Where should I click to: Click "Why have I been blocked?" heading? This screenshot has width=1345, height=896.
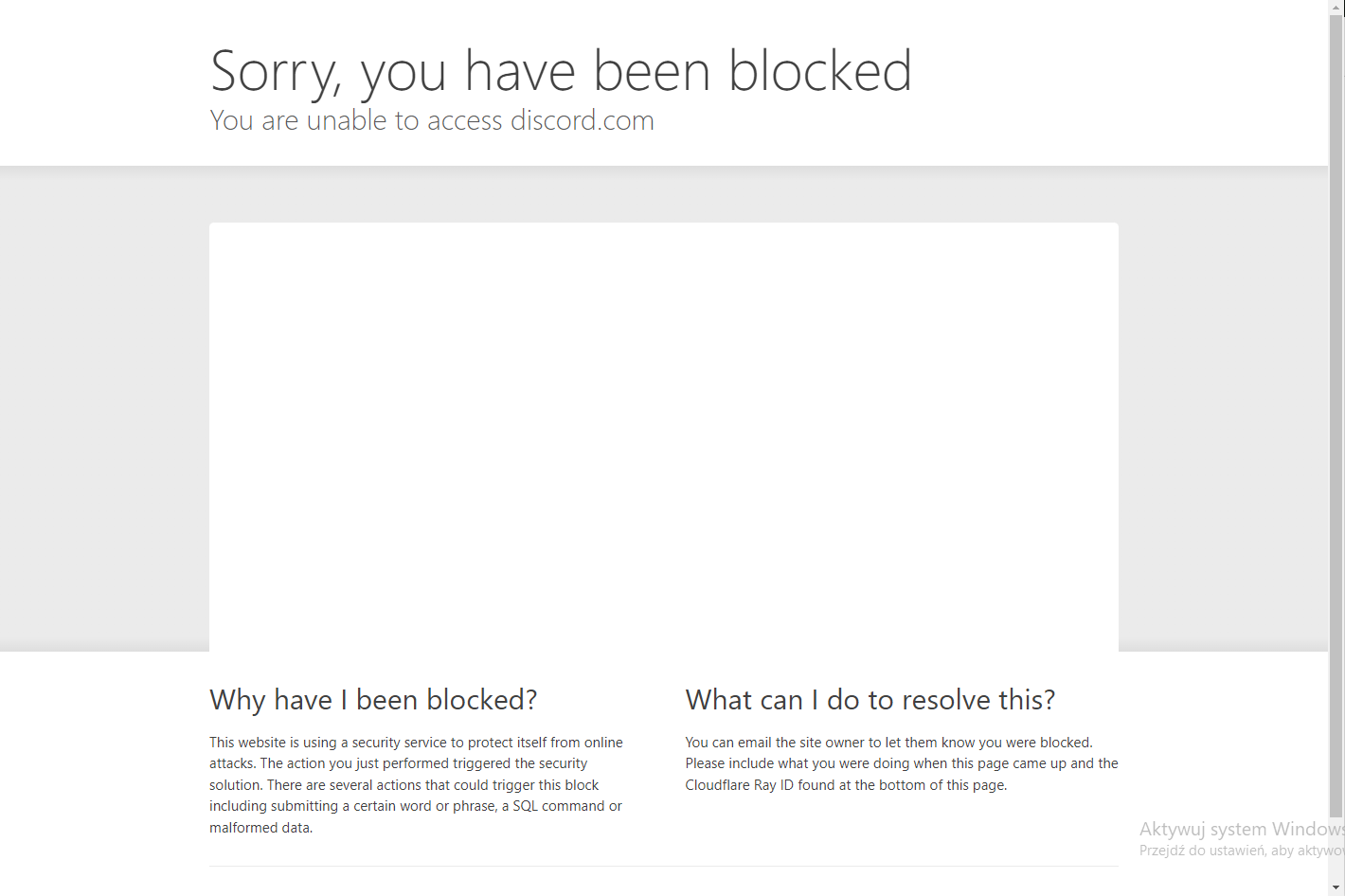[373, 700]
